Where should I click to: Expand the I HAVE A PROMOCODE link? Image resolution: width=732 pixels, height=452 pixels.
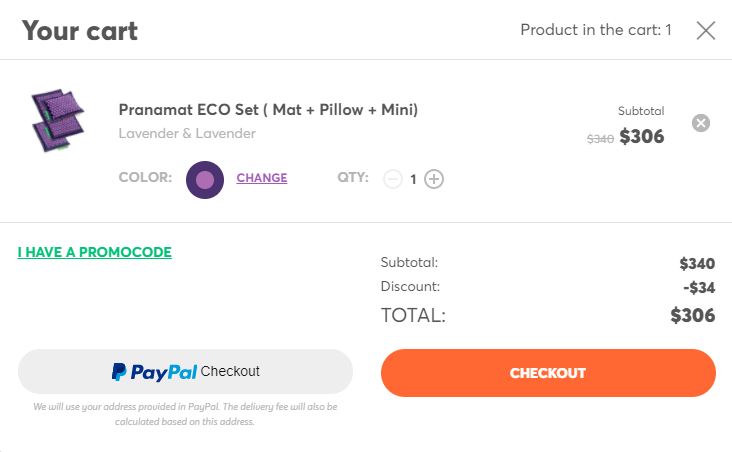[x=95, y=252]
